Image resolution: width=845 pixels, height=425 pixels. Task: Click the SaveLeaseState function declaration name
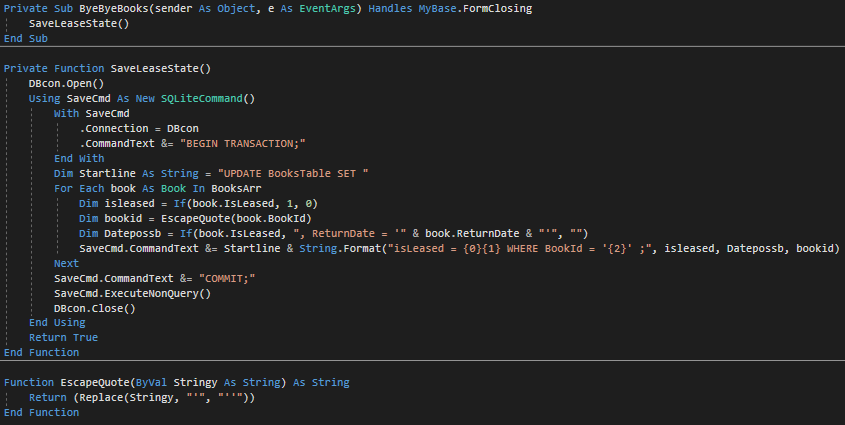point(155,68)
